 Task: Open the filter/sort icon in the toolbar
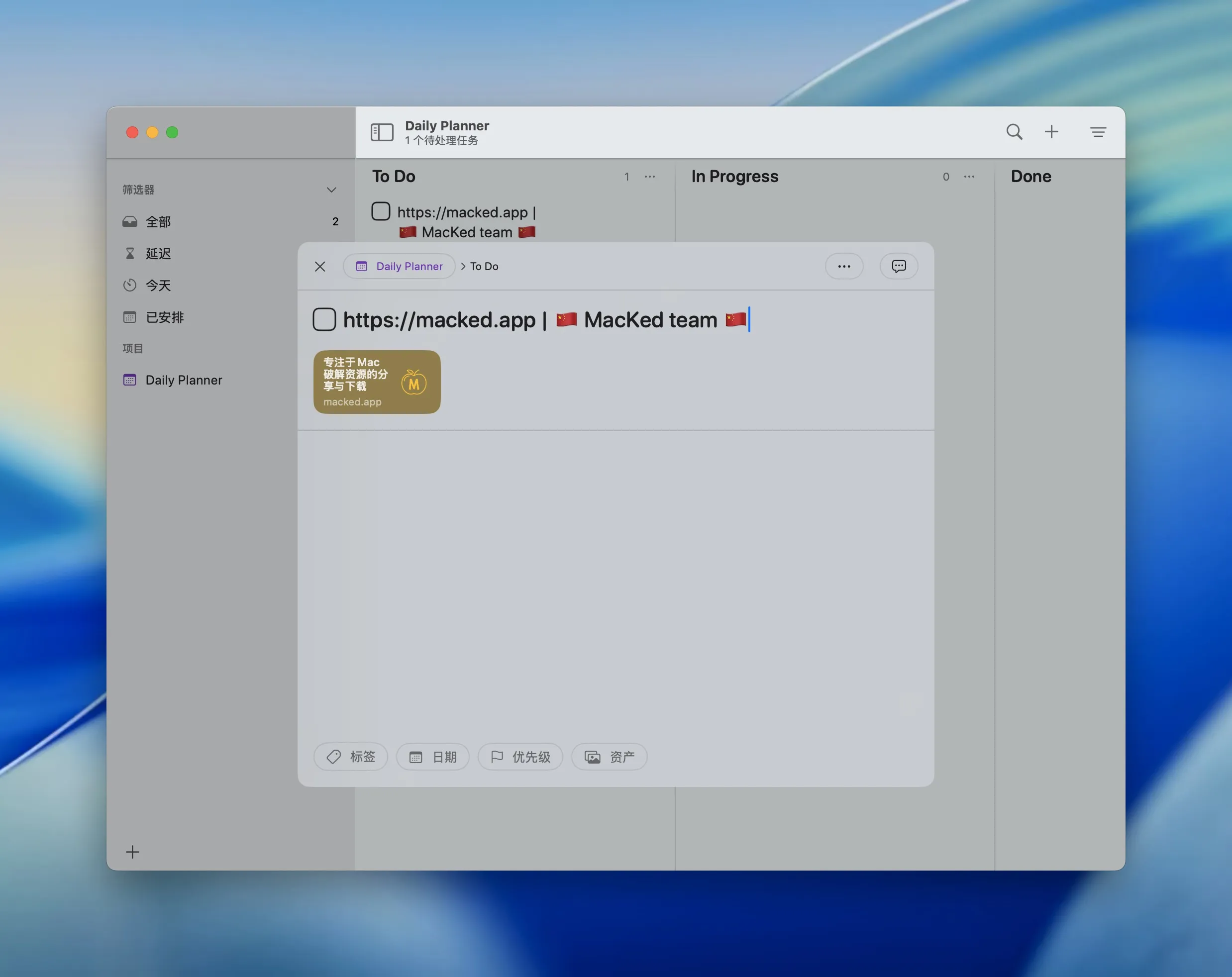(x=1098, y=132)
